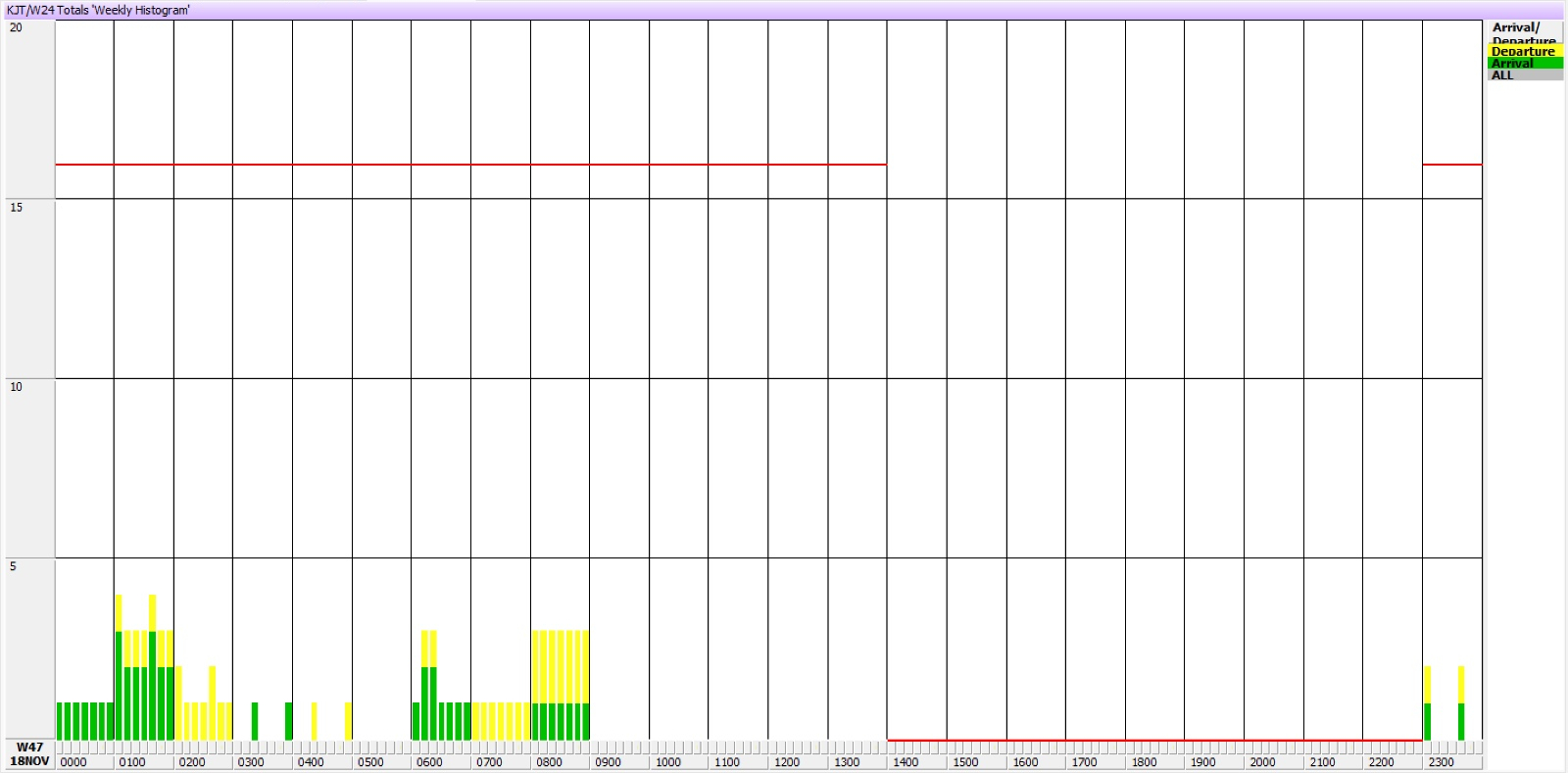Image resolution: width=1568 pixels, height=773 pixels.
Task: Choose the ALL legend entry
Action: point(1524,75)
